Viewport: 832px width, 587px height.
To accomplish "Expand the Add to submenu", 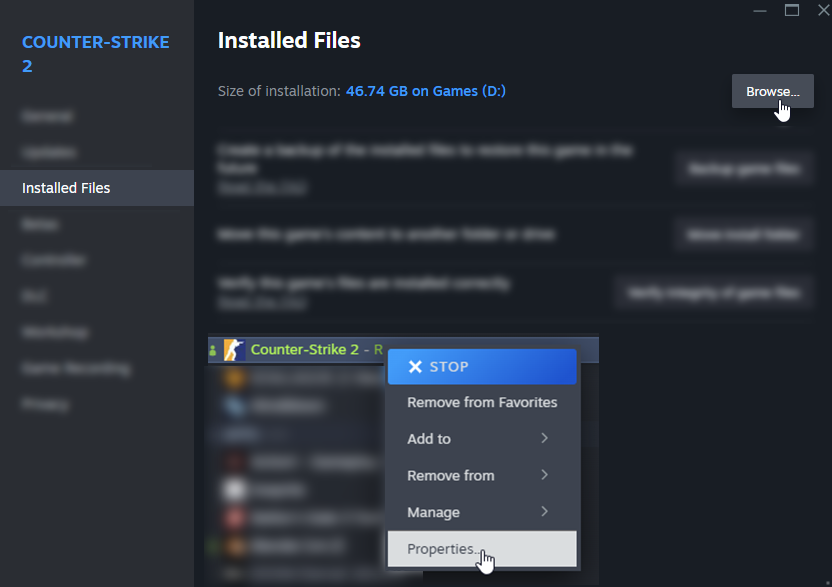I will 482,439.
